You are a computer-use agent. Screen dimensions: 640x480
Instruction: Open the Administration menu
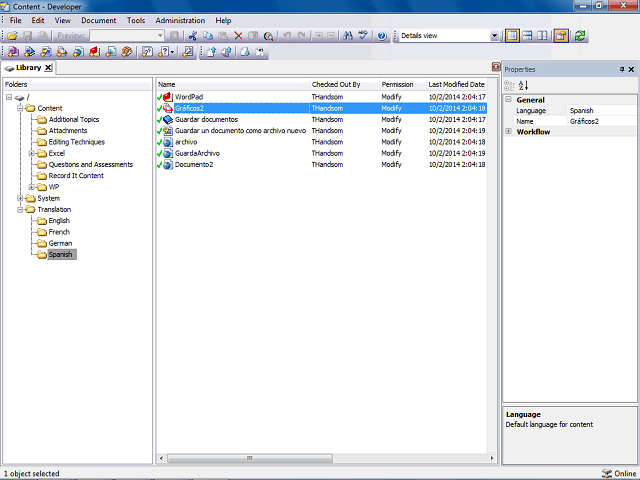pos(180,20)
